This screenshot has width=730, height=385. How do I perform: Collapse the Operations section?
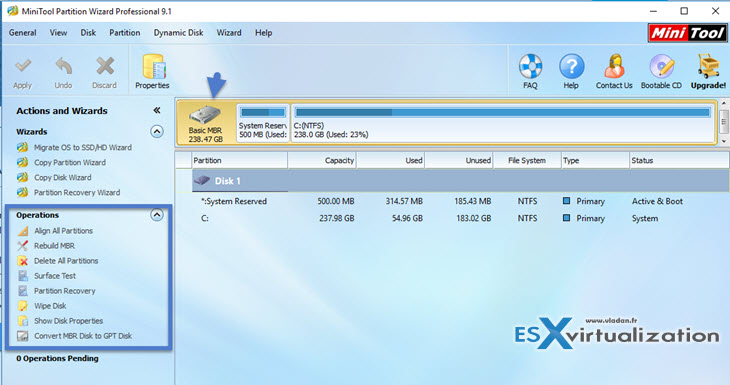tap(157, 215)
